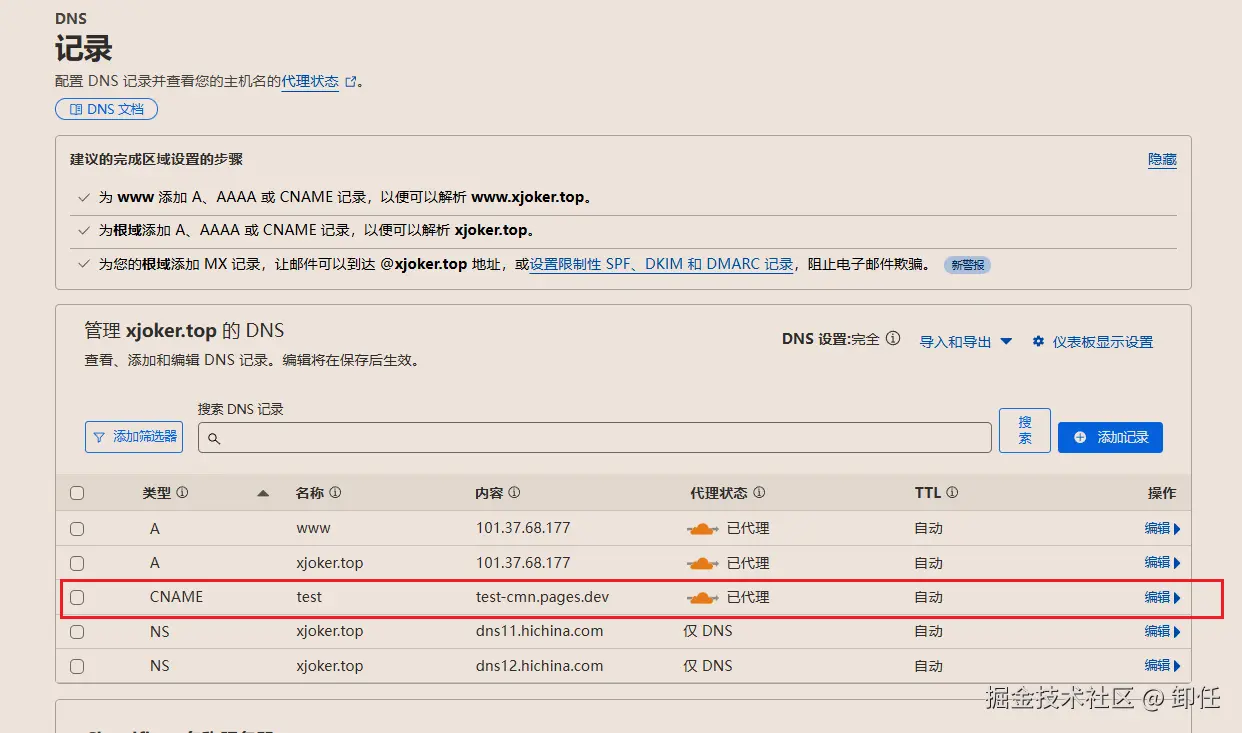This screenshot has height=733, width=1242.
Task: Open 设置限制性 SPF、DKIM 和 DMARC 记录 link
Action: 661,265
